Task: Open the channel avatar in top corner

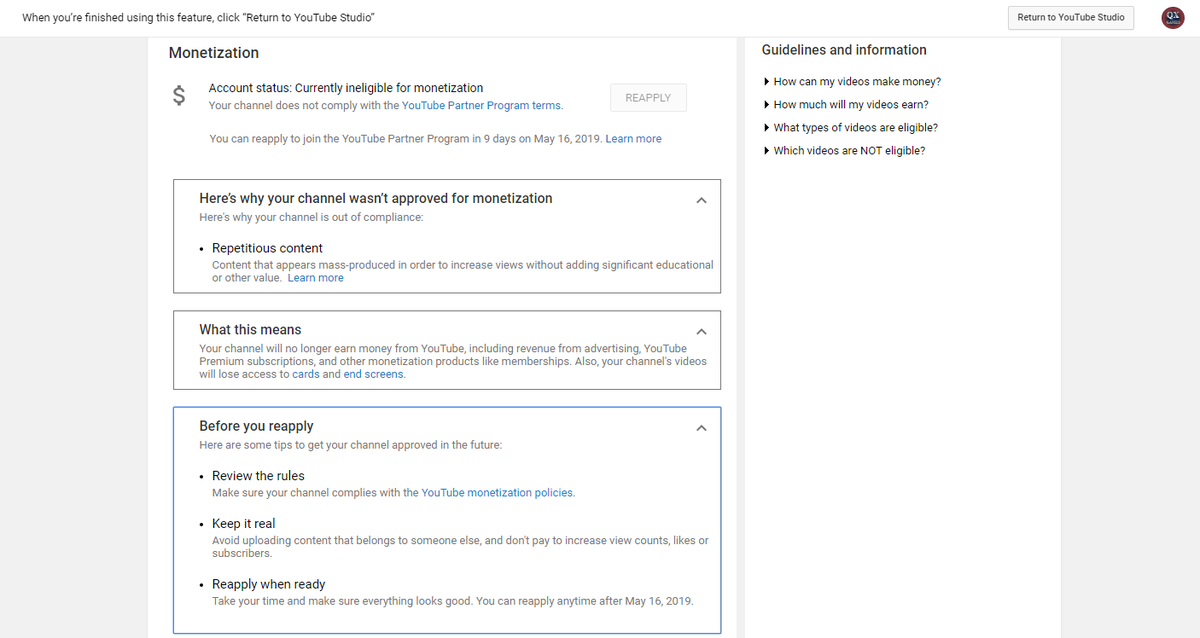Action: pos(1173,17)
